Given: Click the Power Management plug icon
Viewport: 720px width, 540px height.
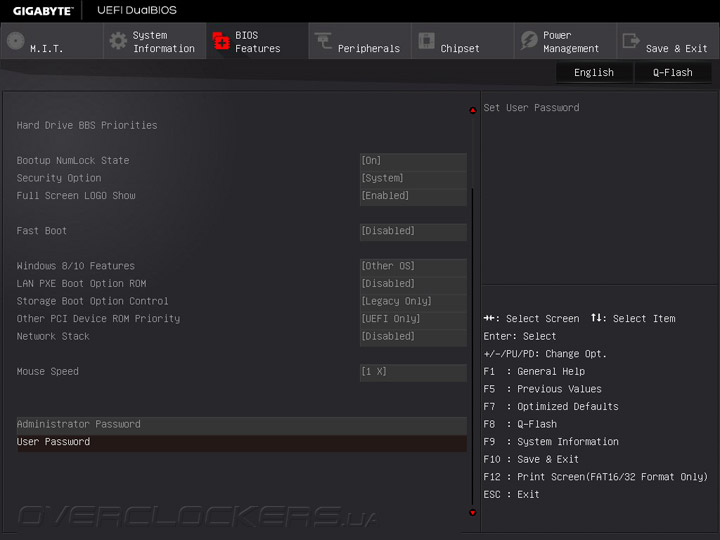Looking at the screenshot, I should click(529, 41).
